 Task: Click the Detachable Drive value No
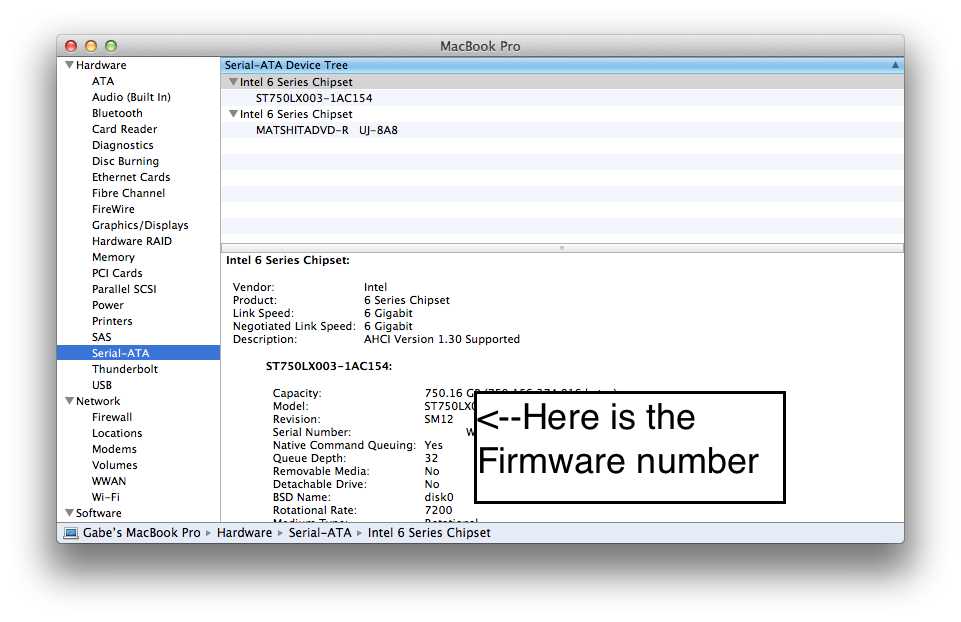point(431,484)
